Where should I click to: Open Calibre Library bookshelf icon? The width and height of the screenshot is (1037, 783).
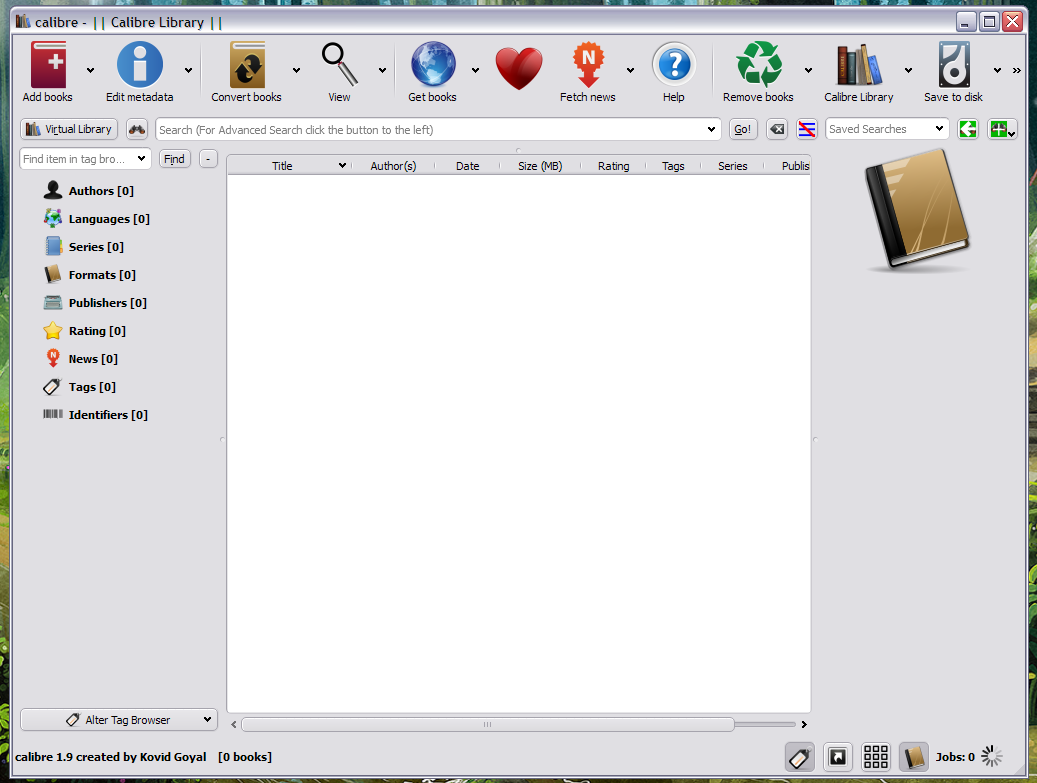[x=858, y=65]
